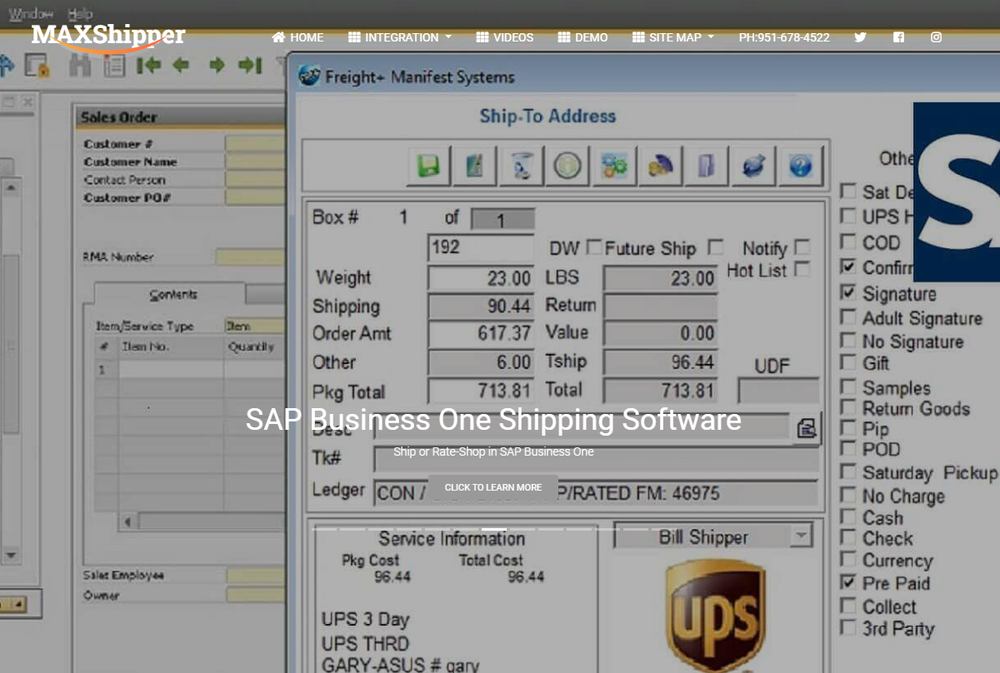Click the green floppy Save icon in Freight+
This screenshot has height=673, width=1000.
coord(429,166)
